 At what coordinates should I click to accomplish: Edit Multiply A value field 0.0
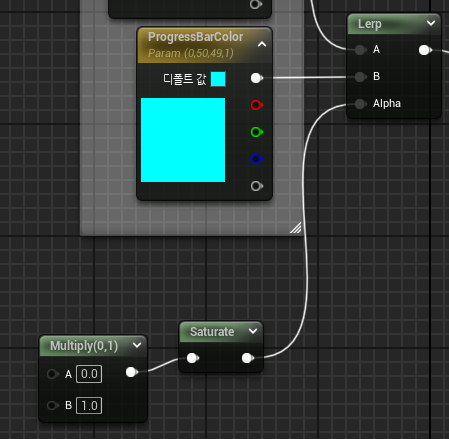click(89, 374)
